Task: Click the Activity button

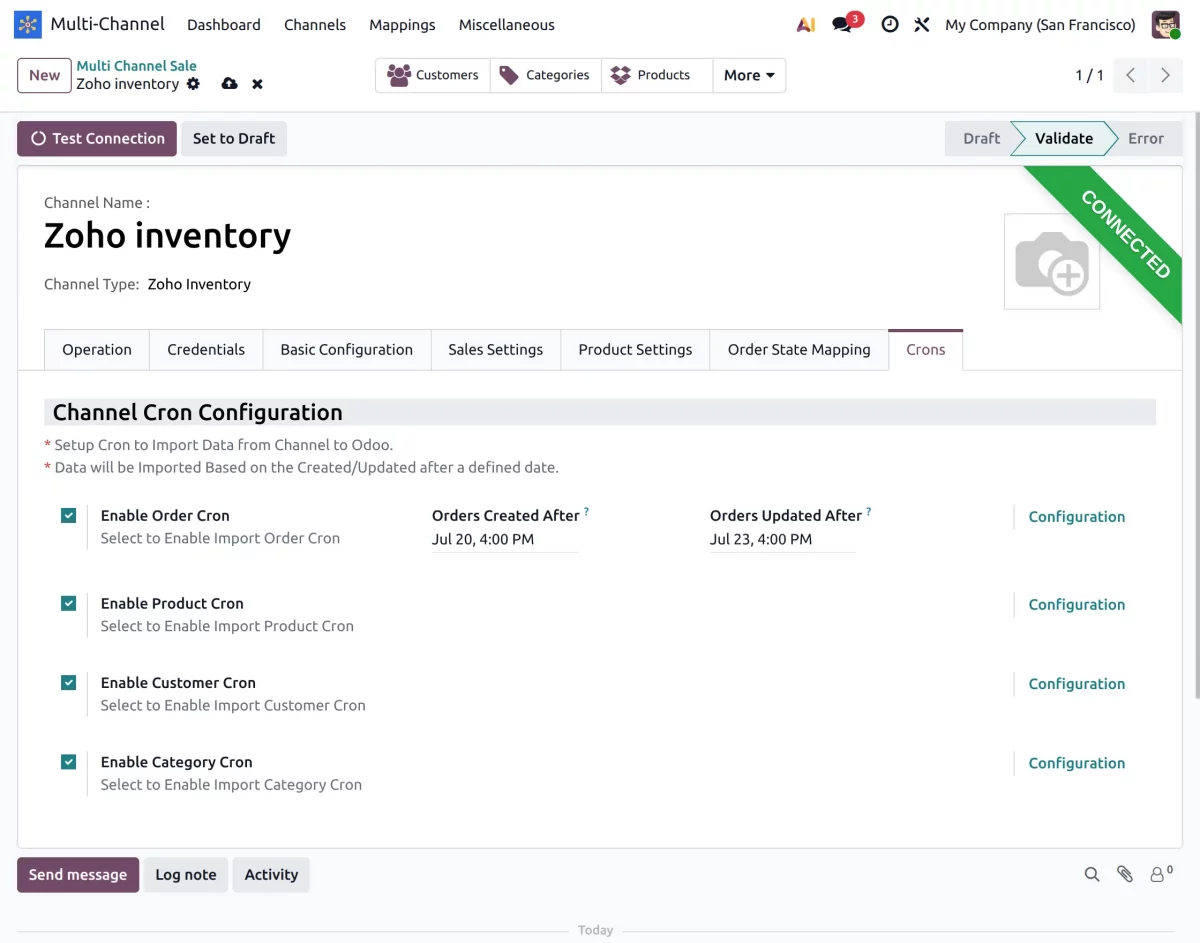Action: click(272, 875)
